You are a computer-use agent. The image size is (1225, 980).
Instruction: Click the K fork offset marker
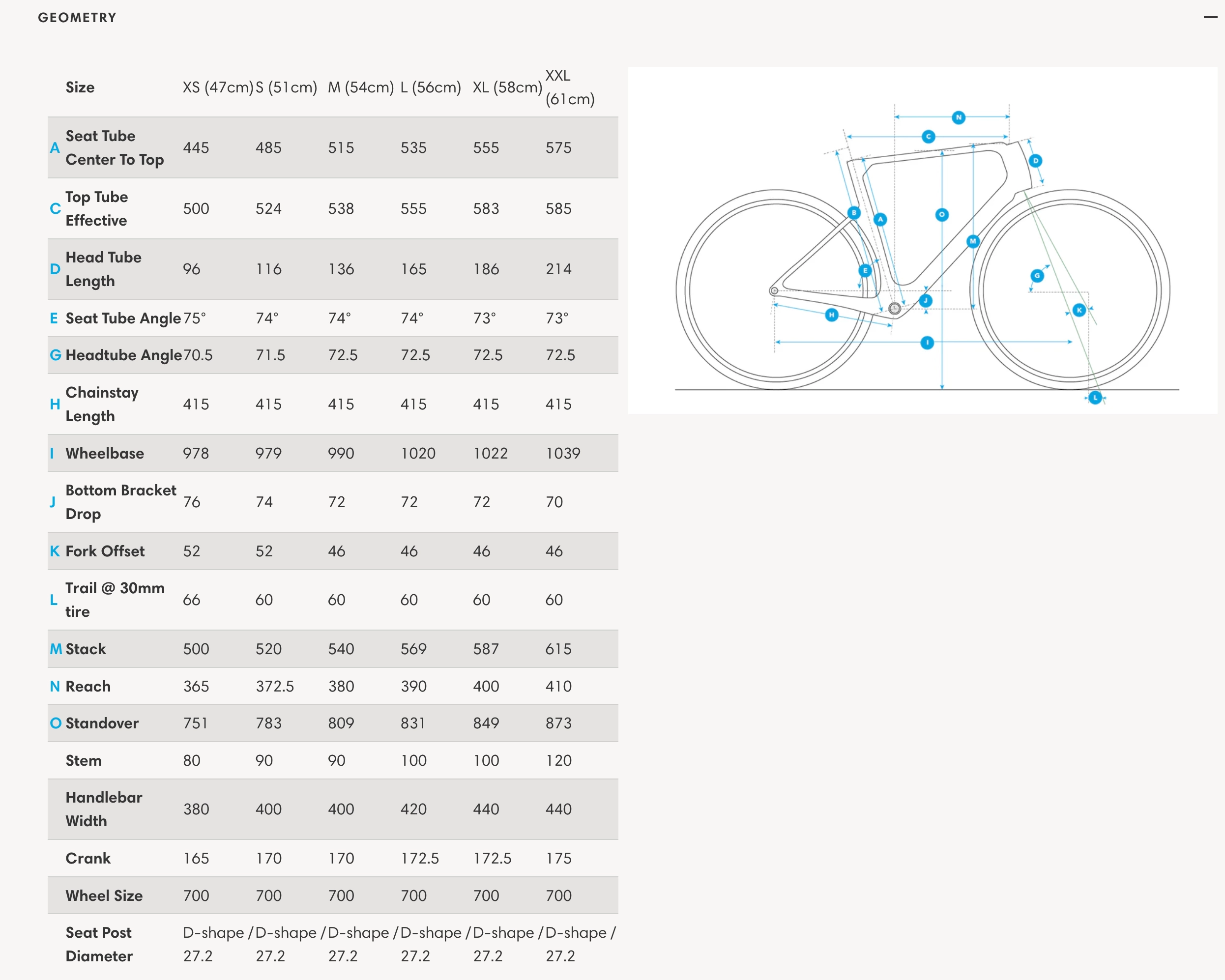(1079, 310)
